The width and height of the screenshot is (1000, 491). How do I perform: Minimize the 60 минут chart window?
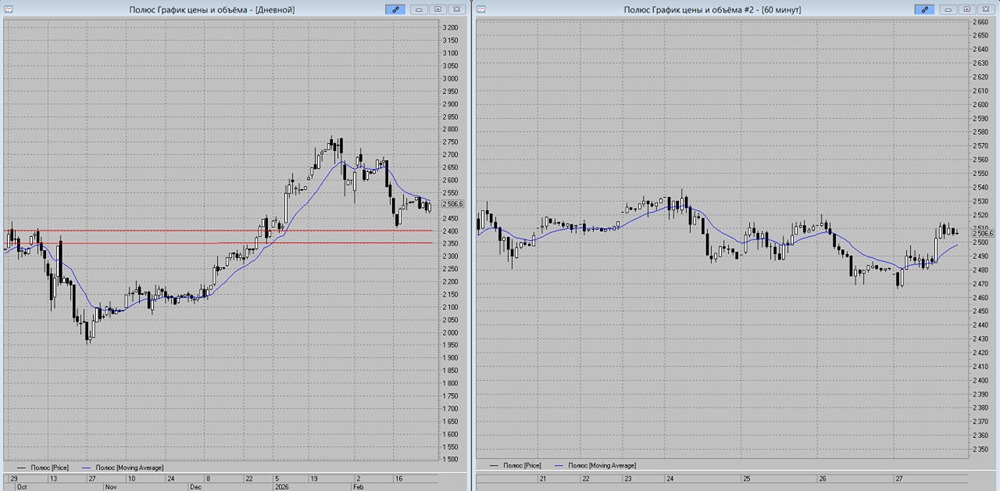coord(948,10)
